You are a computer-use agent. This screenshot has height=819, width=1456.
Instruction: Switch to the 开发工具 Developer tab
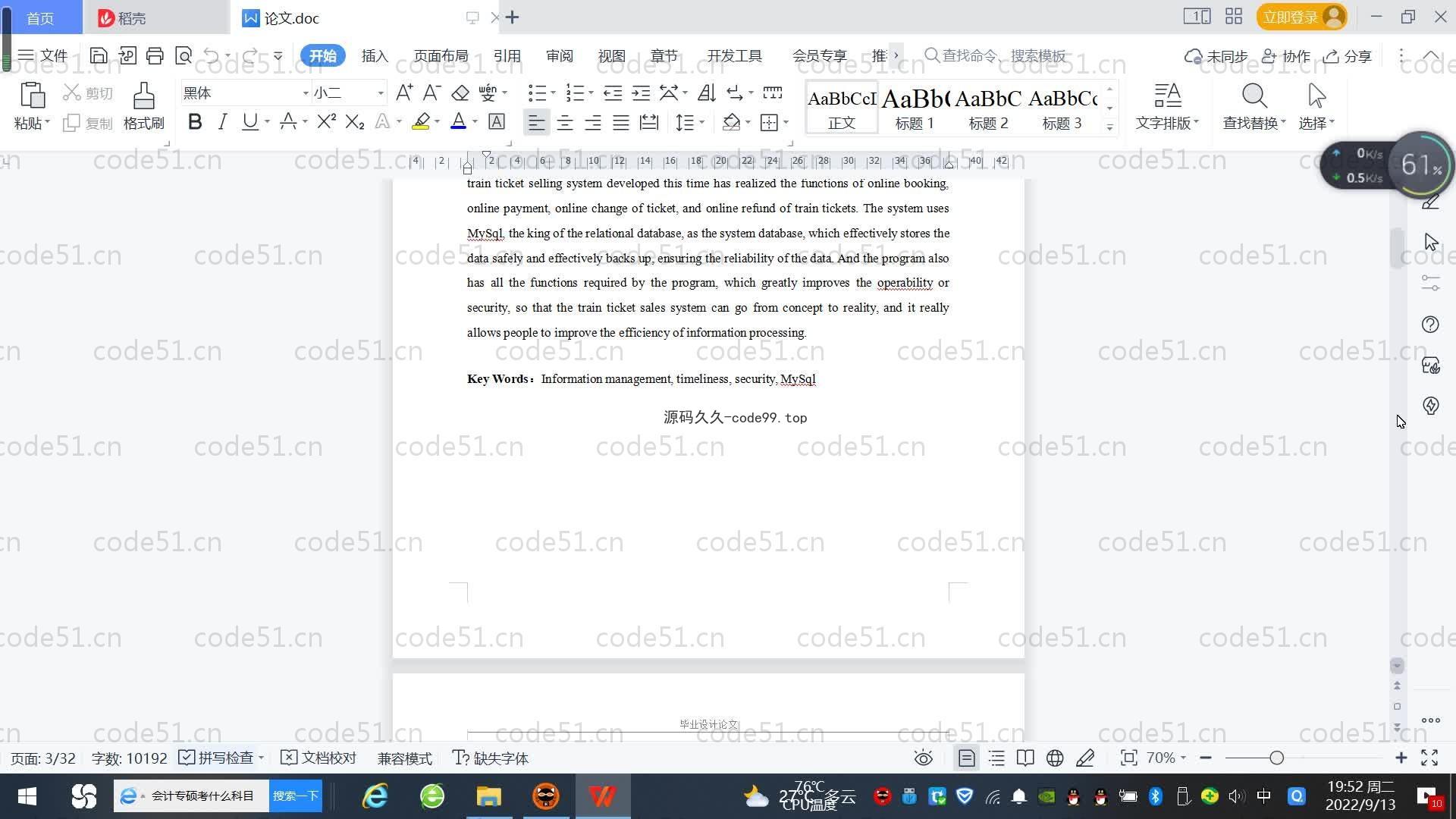click(734, 55)
